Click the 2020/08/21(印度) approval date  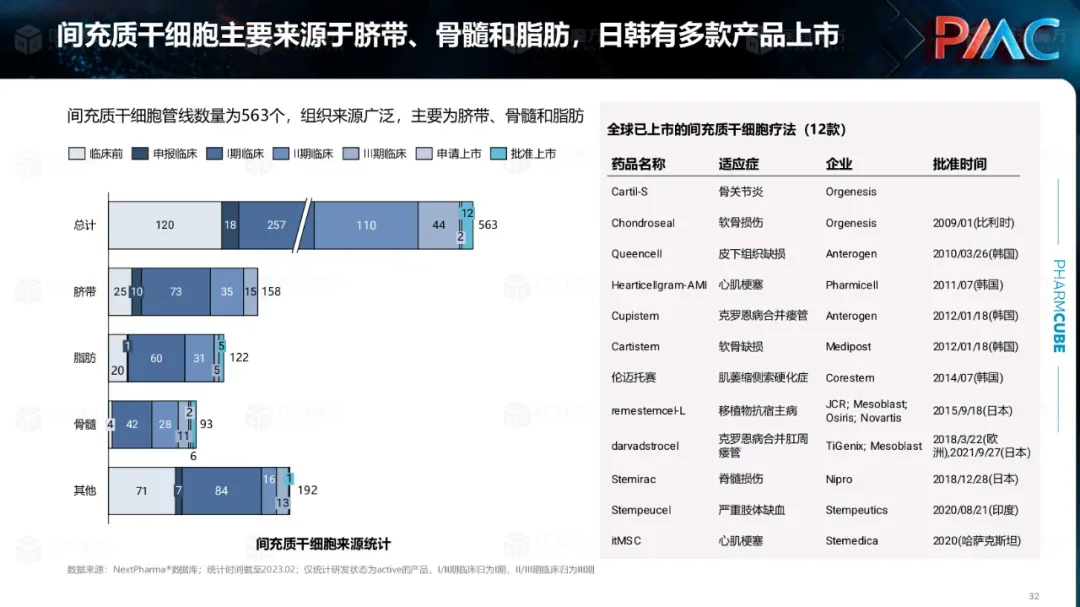pyautogui.click(x=975, y=510)
